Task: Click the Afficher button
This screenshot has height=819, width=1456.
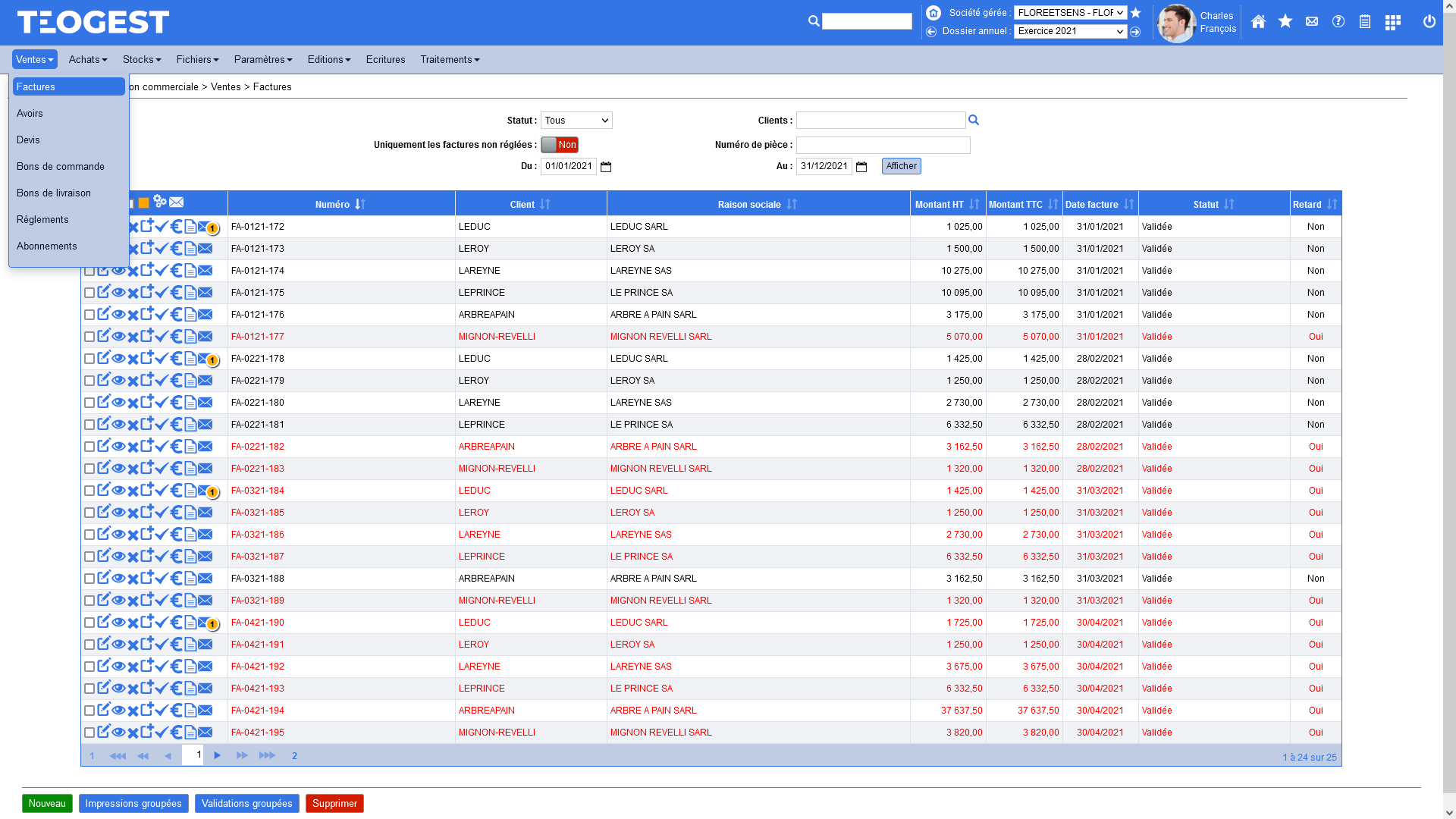Action: coord(901,166)
